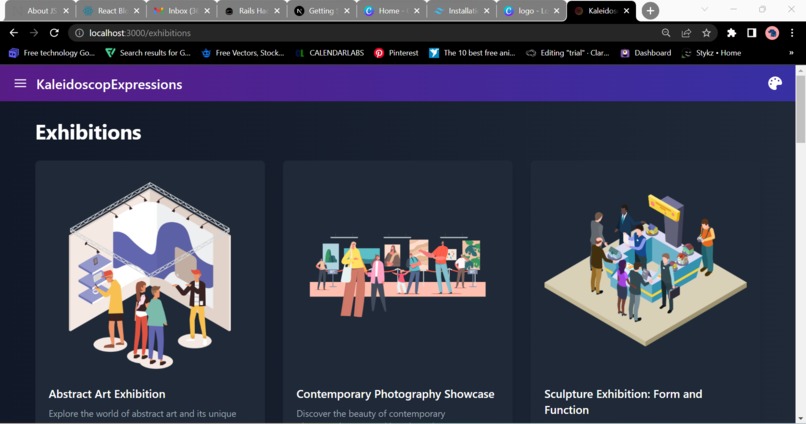This screenshot has height=424, width=806.
Task: Close the Inbox tab
Action: point(206,11)
